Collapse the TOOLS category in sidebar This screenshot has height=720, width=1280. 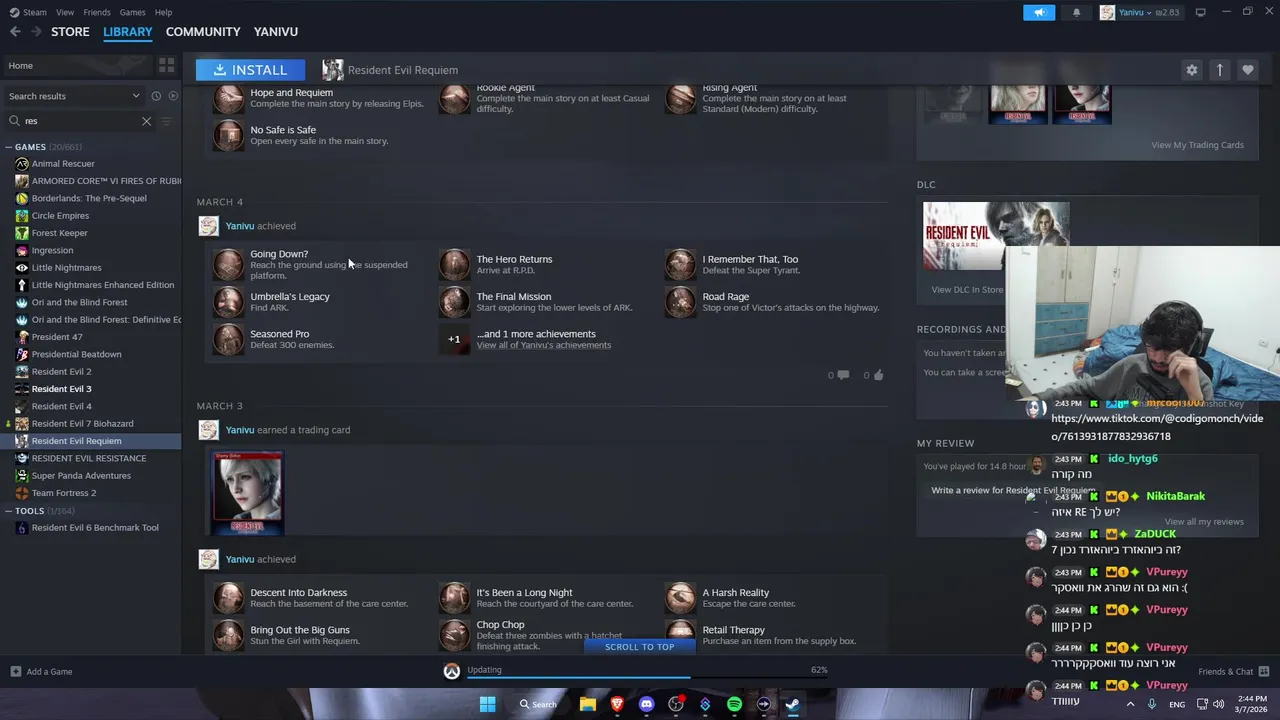[9, 511]
